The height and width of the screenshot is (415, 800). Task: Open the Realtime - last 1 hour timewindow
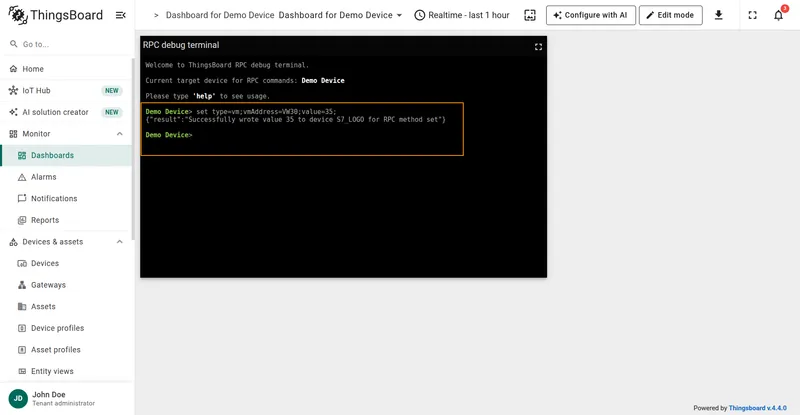(462, 15)
